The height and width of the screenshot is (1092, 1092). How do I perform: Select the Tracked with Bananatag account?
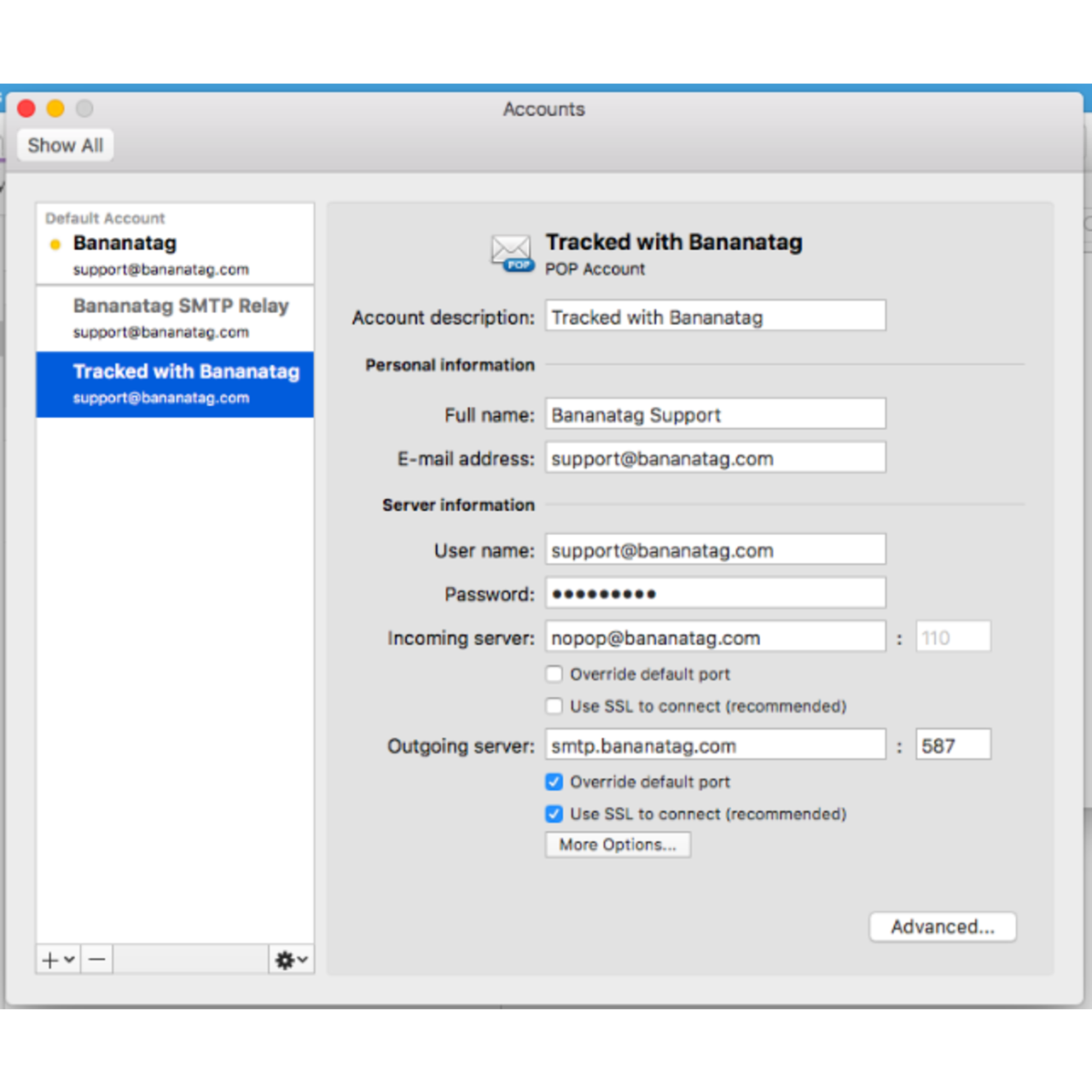tap(175, 384)
